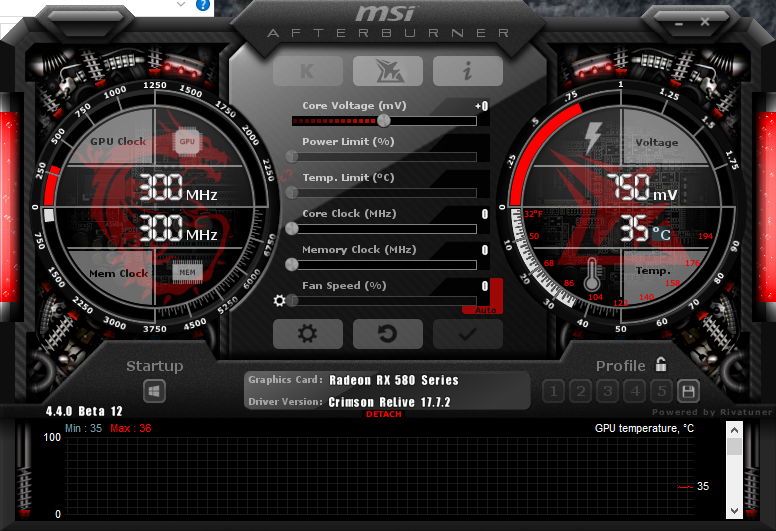Image resolution: width=776 pixels, height=531 pixels.
Task: Click the Memory Clock slider handle
Action: point(292,264)
